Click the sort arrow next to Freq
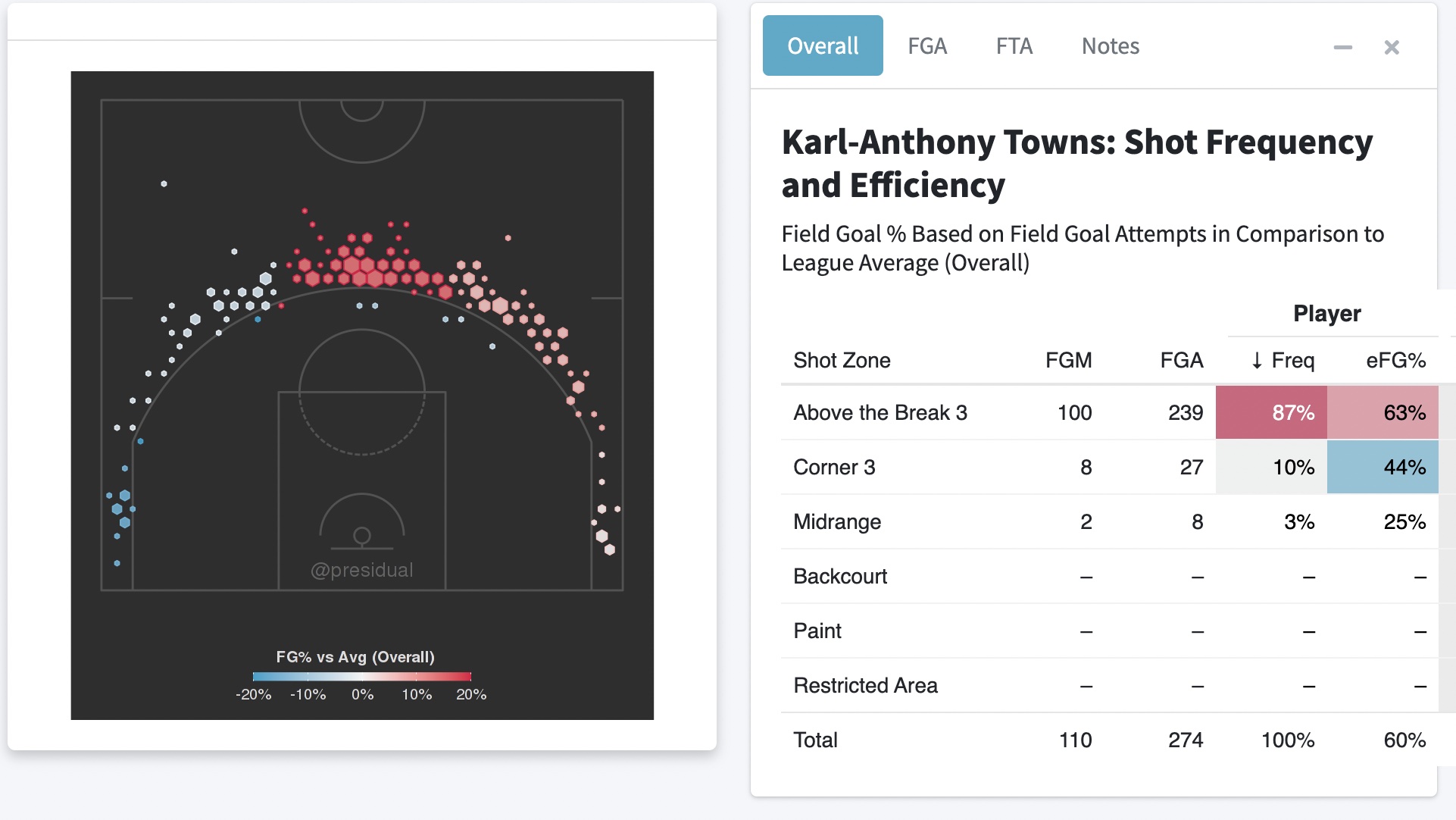Viewport: 1456px width, 820px height. point(1257,360)
